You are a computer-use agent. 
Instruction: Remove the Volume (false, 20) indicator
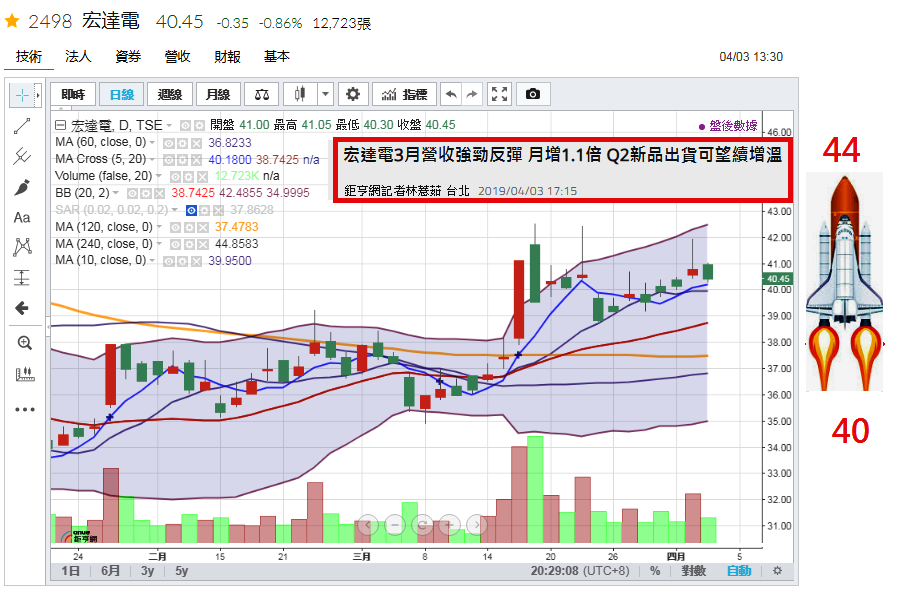203,176
